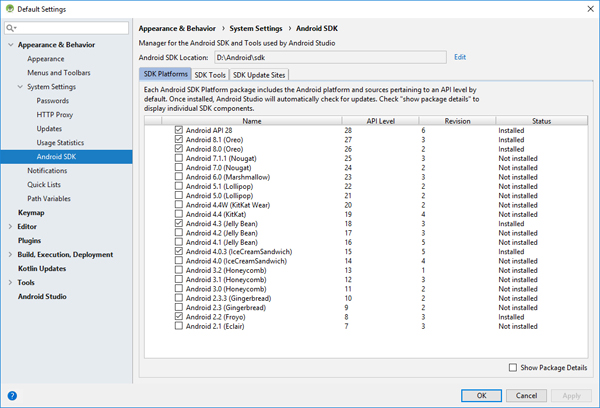Switch to the SDK Tools tab

[210, 74]
